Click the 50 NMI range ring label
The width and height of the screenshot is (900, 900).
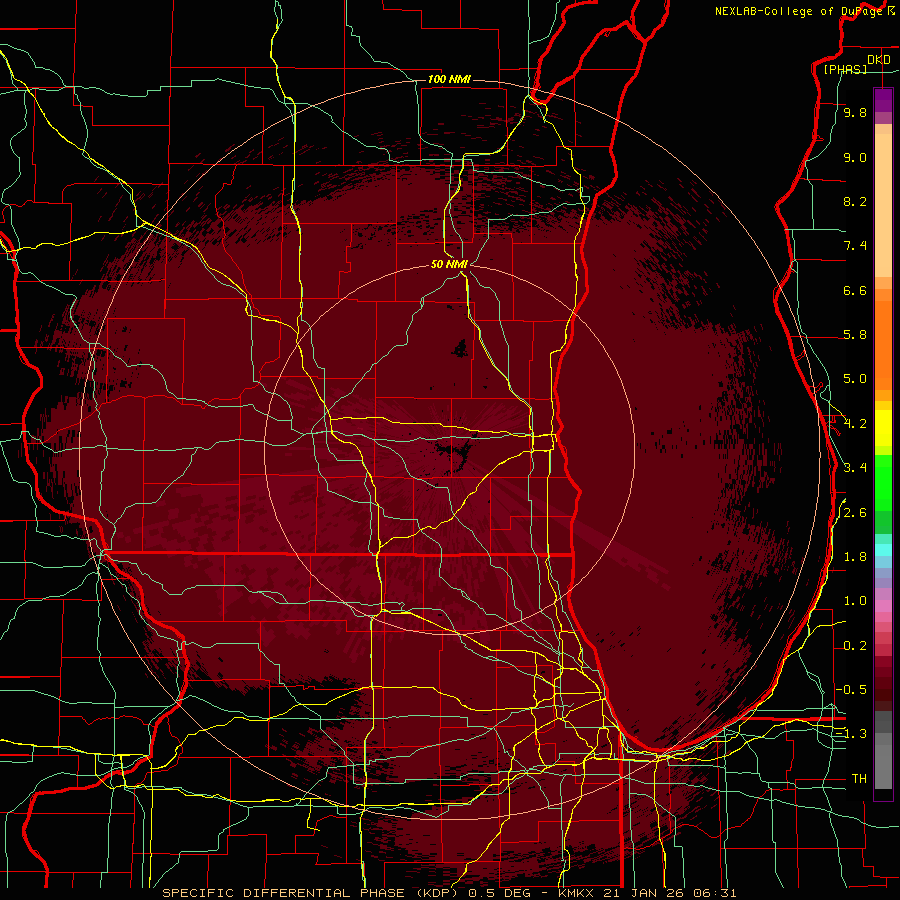tap(449, 264)
